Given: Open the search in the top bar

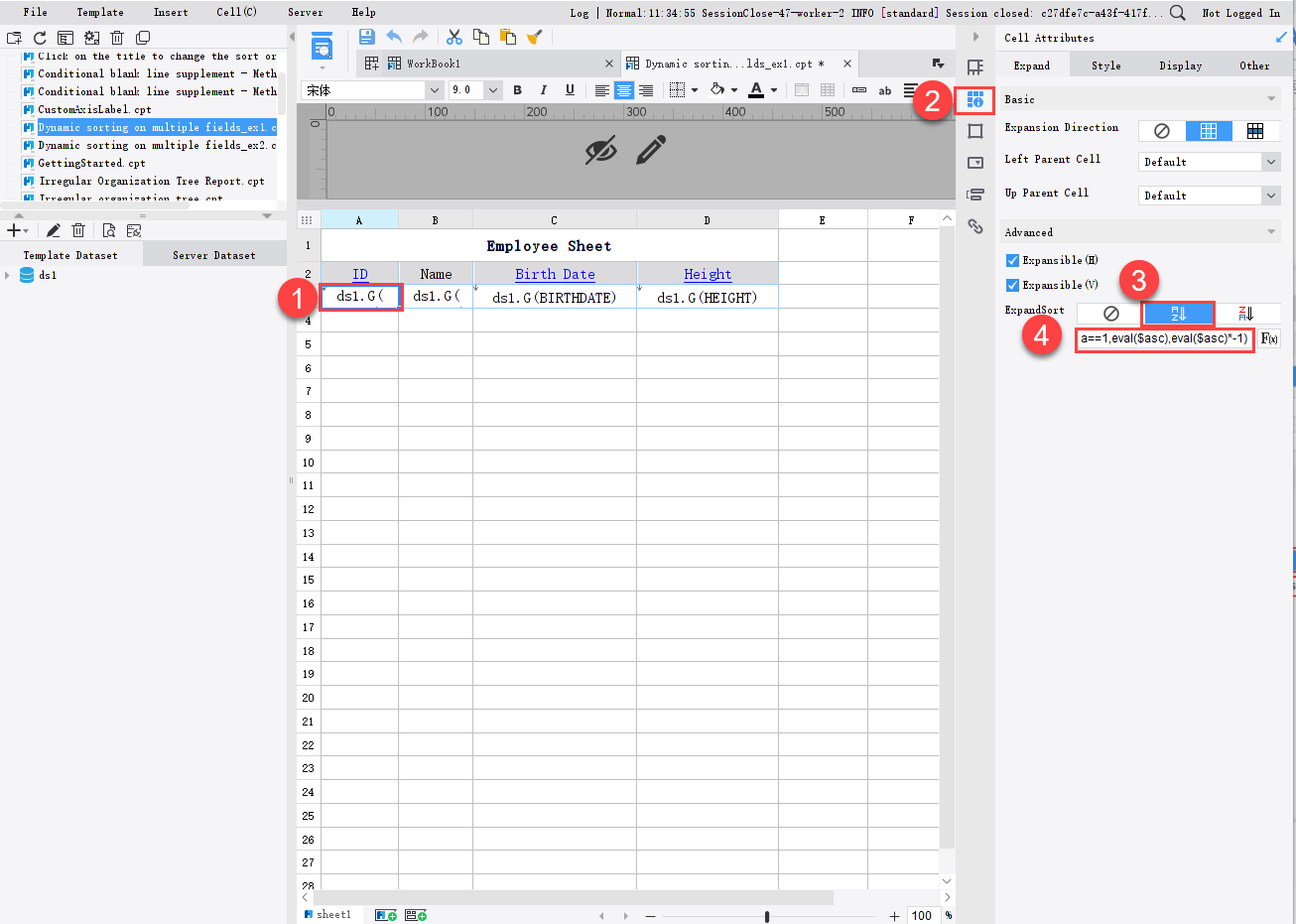Looking at the screenshot, I should [x=1178, y=13].
